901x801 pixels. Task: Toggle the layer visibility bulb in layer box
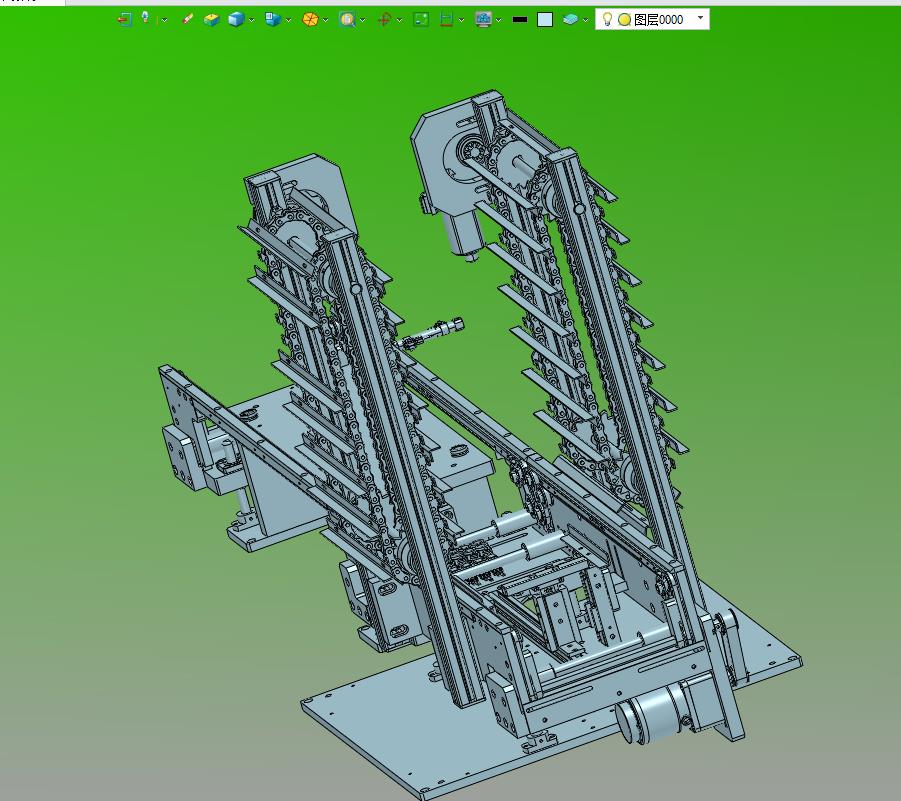(606, 19)
